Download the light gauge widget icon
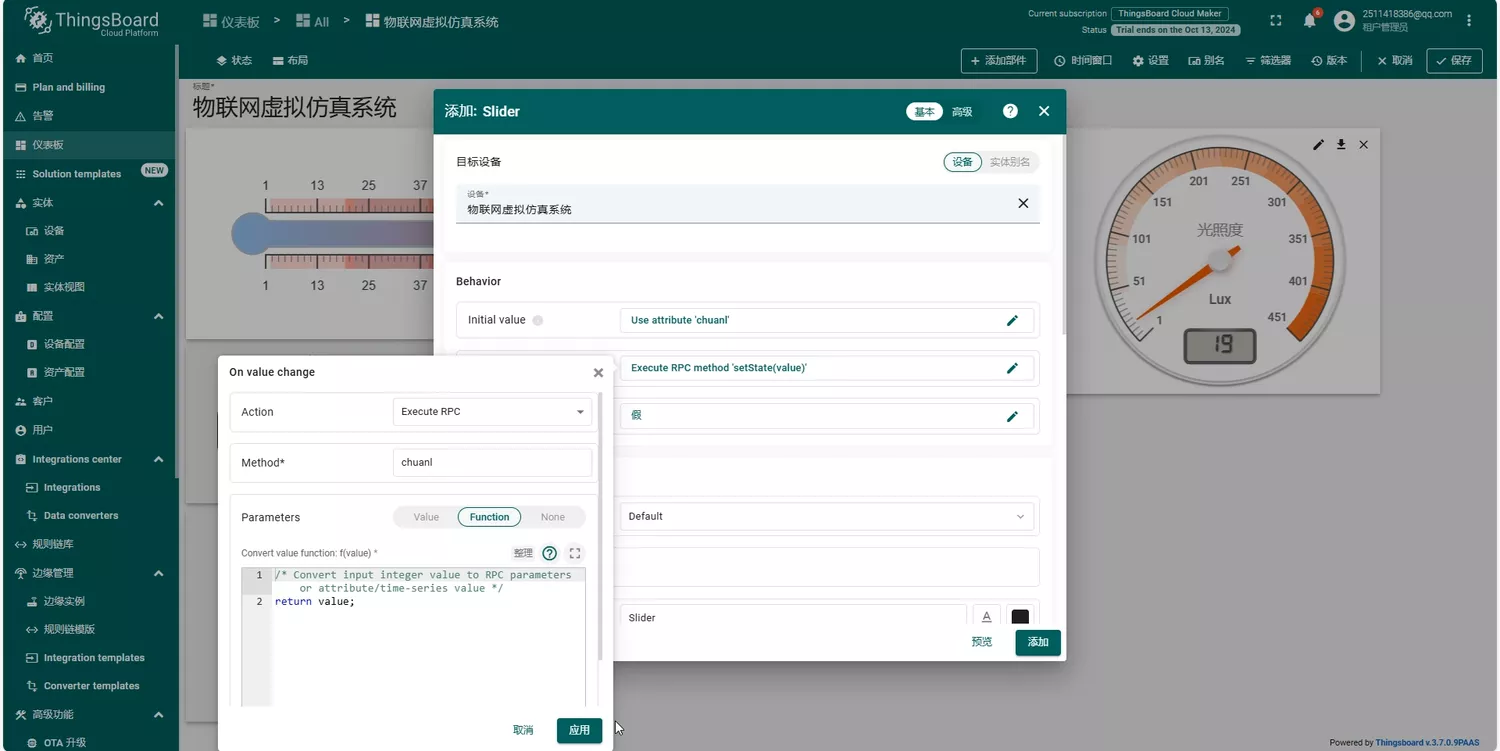 coord(1341,145)
